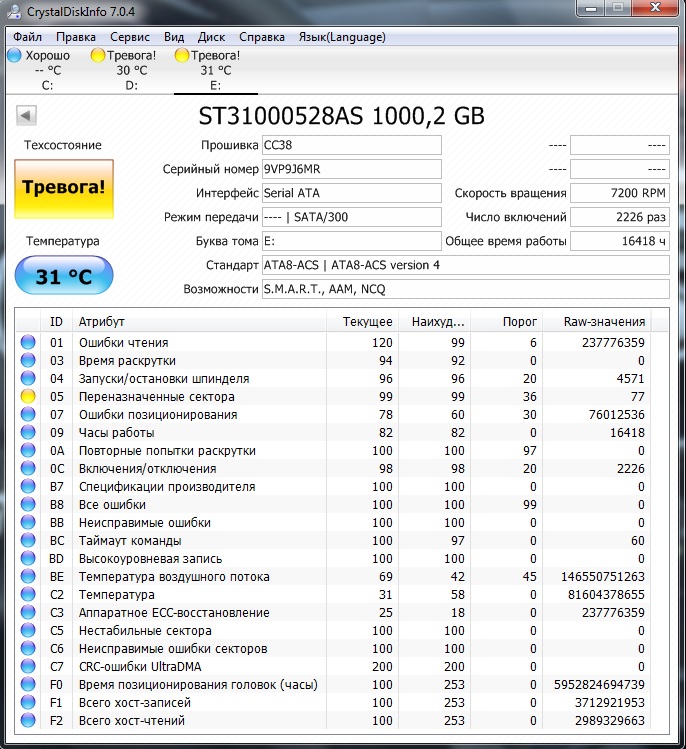The height and width of the screenshot is (749, 686).
Task: Sort table by ID column header
Action: 56,321
